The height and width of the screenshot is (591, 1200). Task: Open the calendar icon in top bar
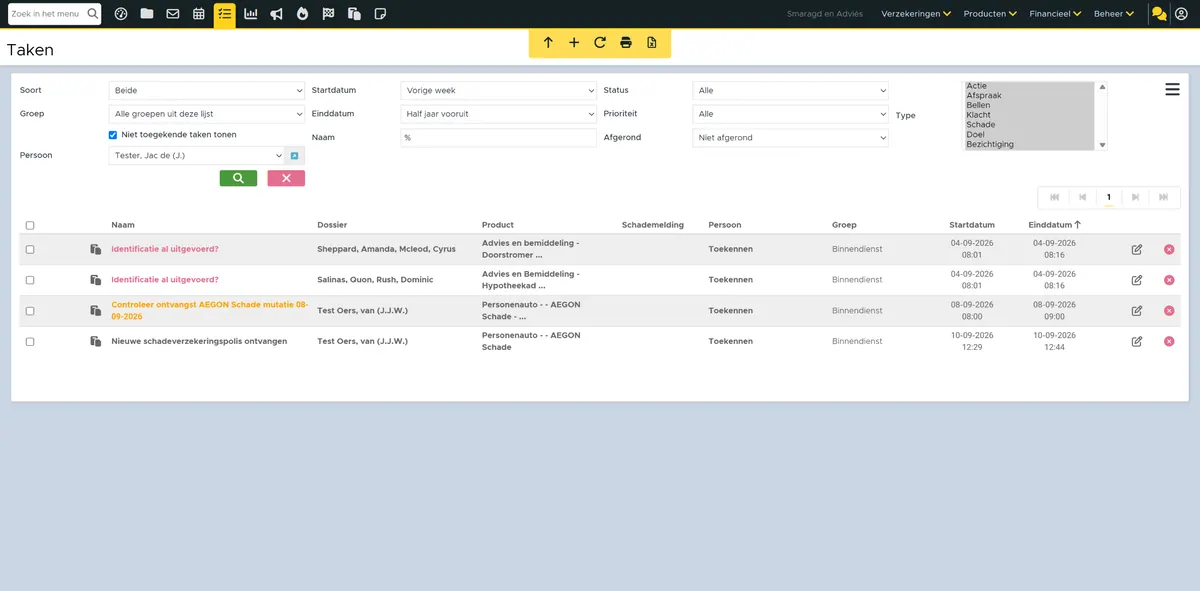point(199,14)
